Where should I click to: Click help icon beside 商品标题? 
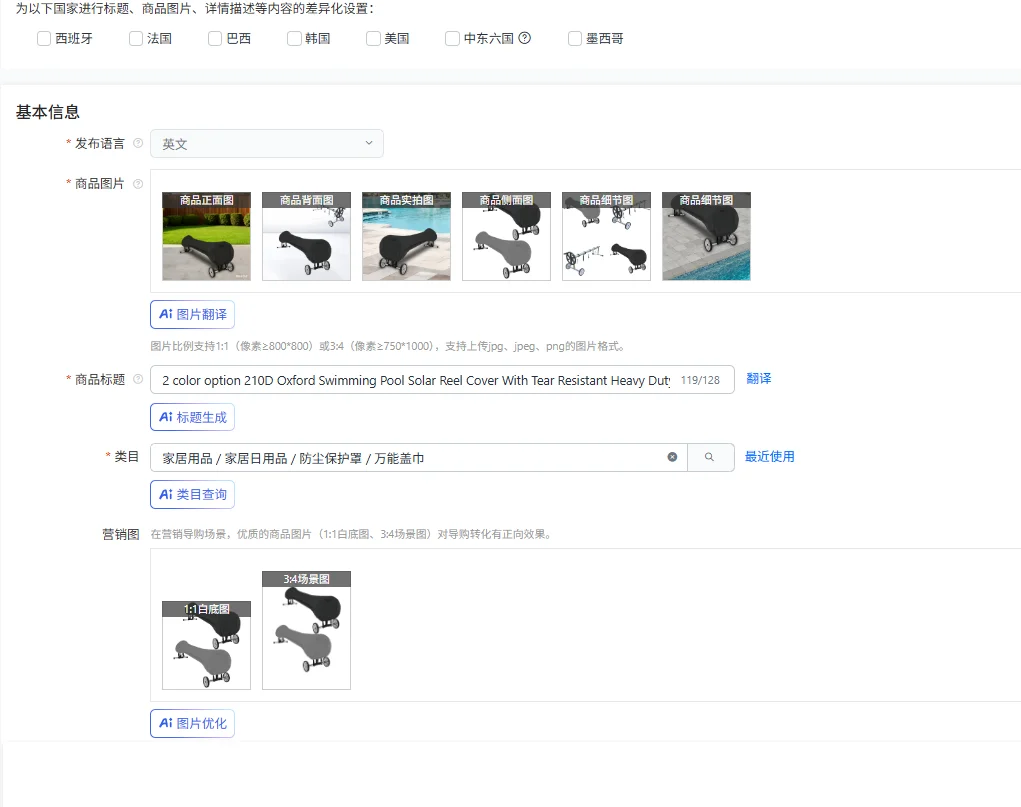tap(138, 379)
